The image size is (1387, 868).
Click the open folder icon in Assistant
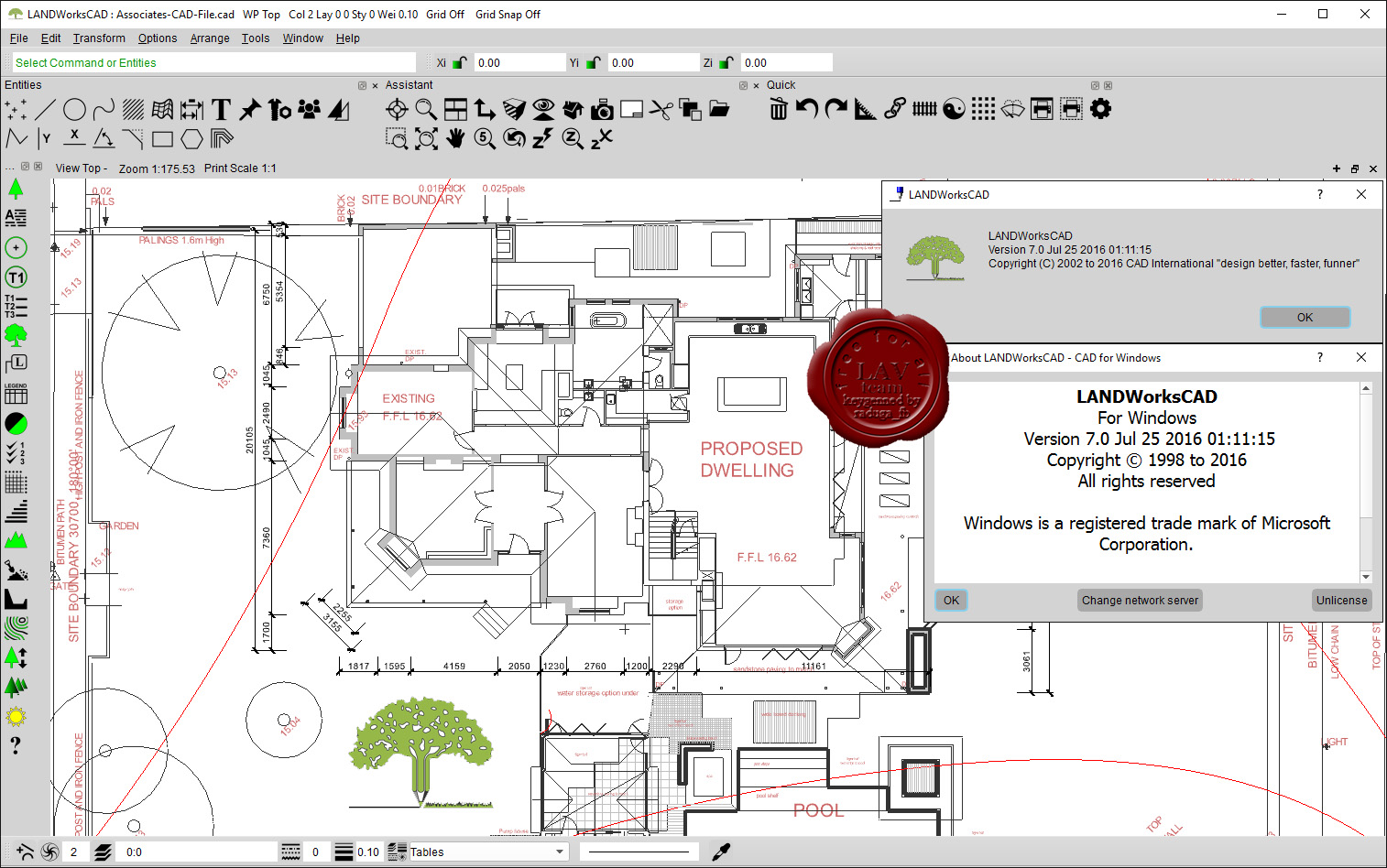point(719,110)
